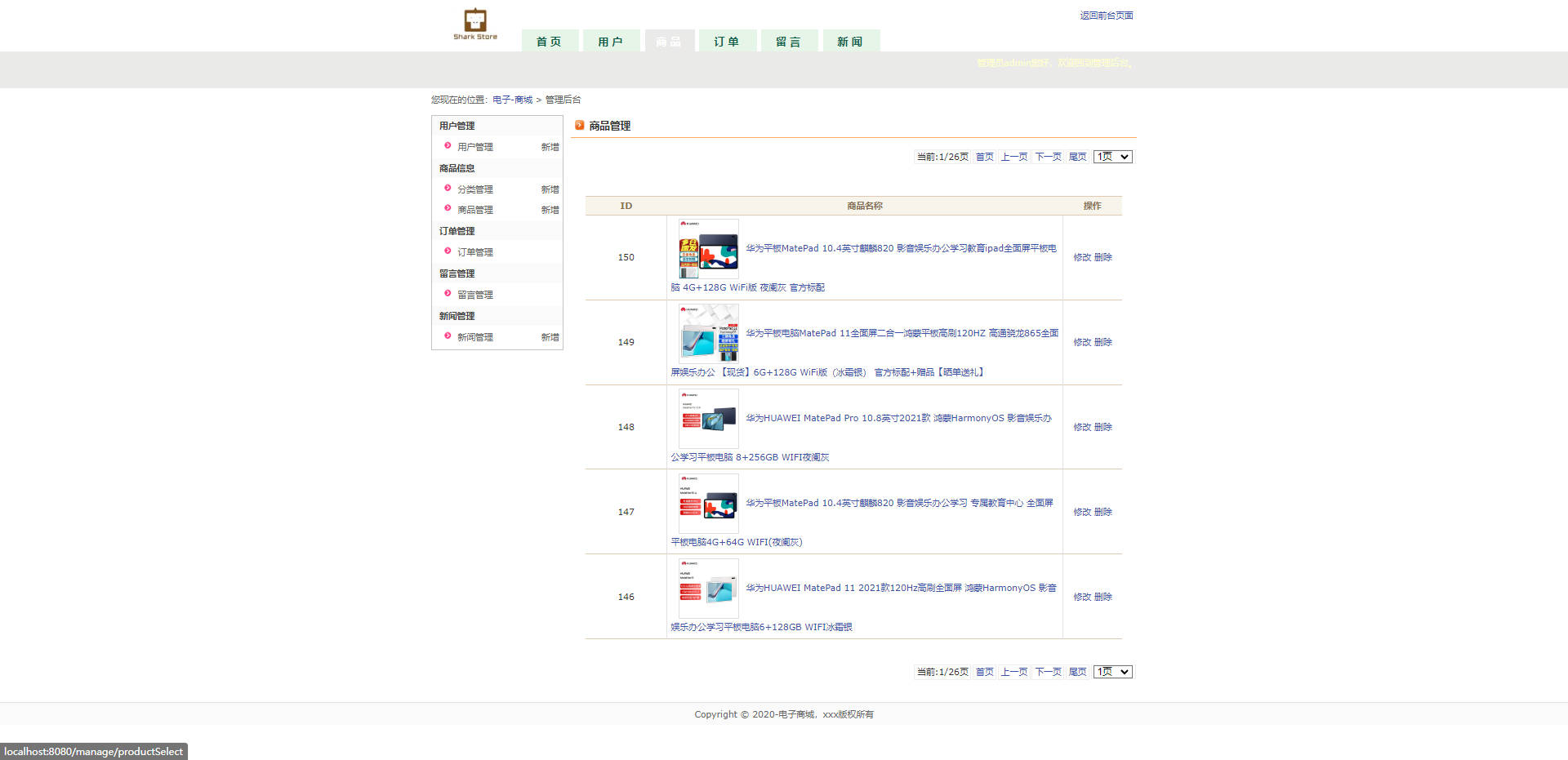Open 留言管理 link in the sidebar
The image size is (1568, 760).
click(x=474, y=295)
